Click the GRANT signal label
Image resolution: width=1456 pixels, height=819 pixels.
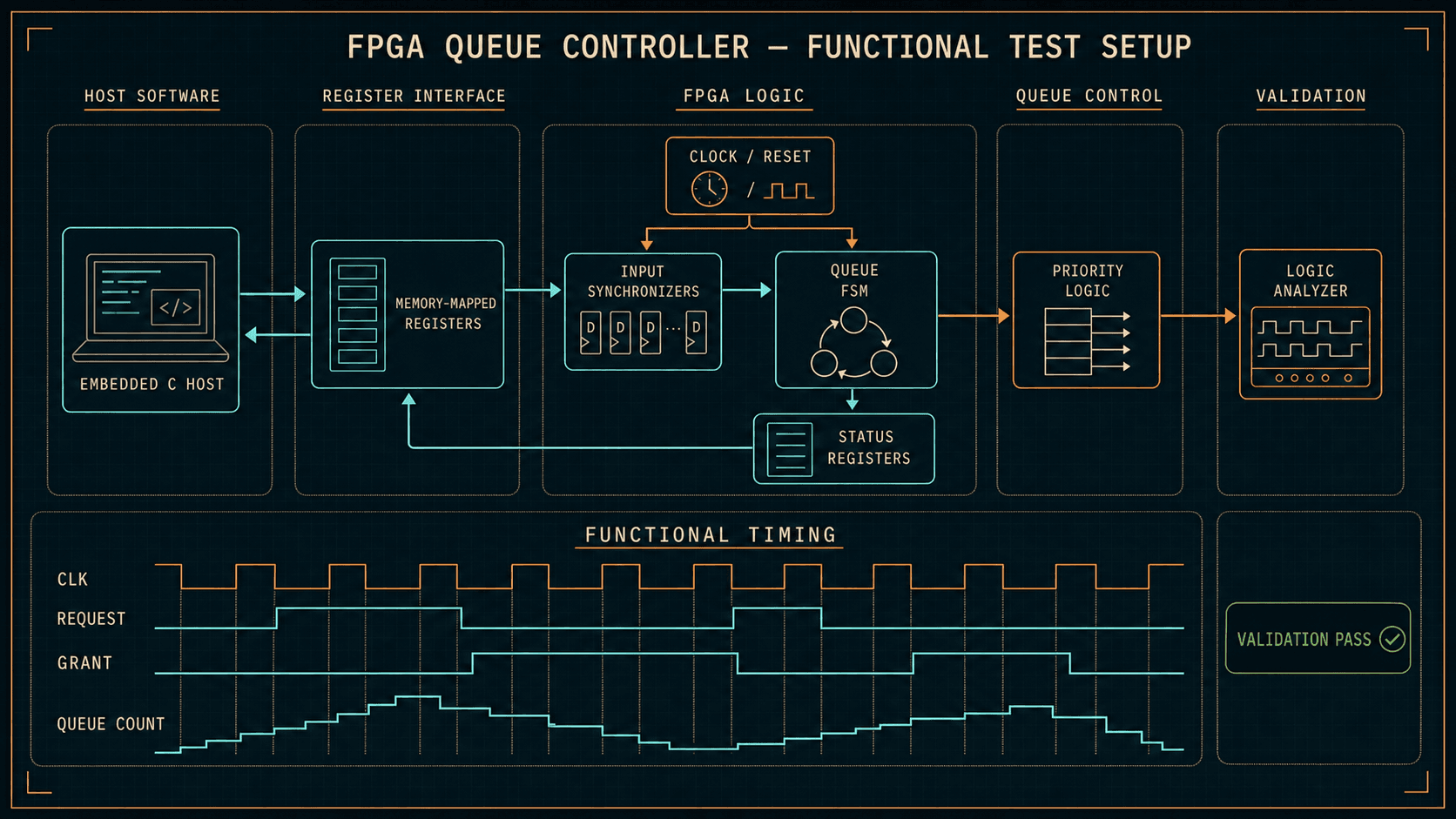click(84, 663)
